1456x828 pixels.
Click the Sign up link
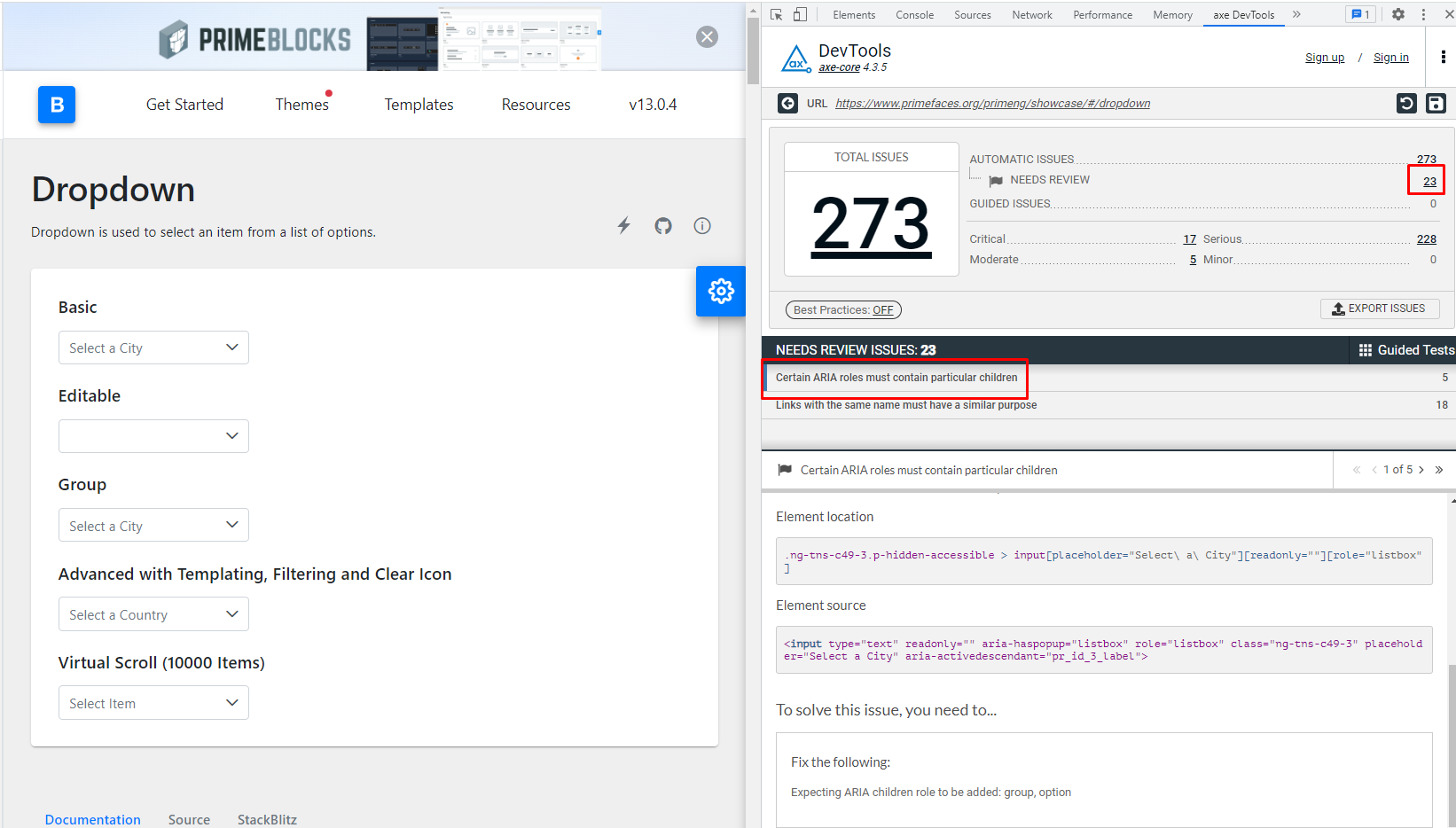[1325, 57]
